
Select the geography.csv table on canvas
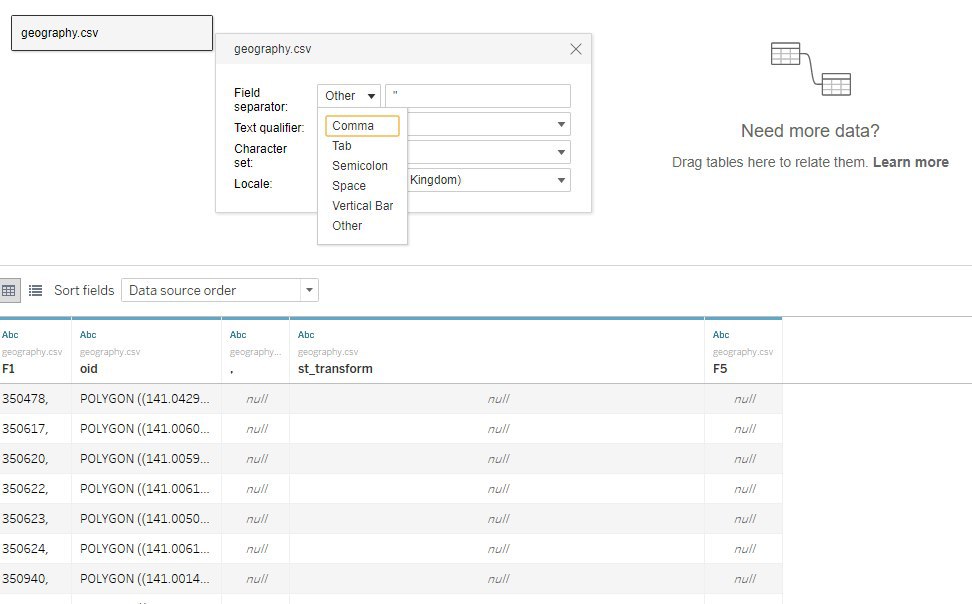coord(112,33)
